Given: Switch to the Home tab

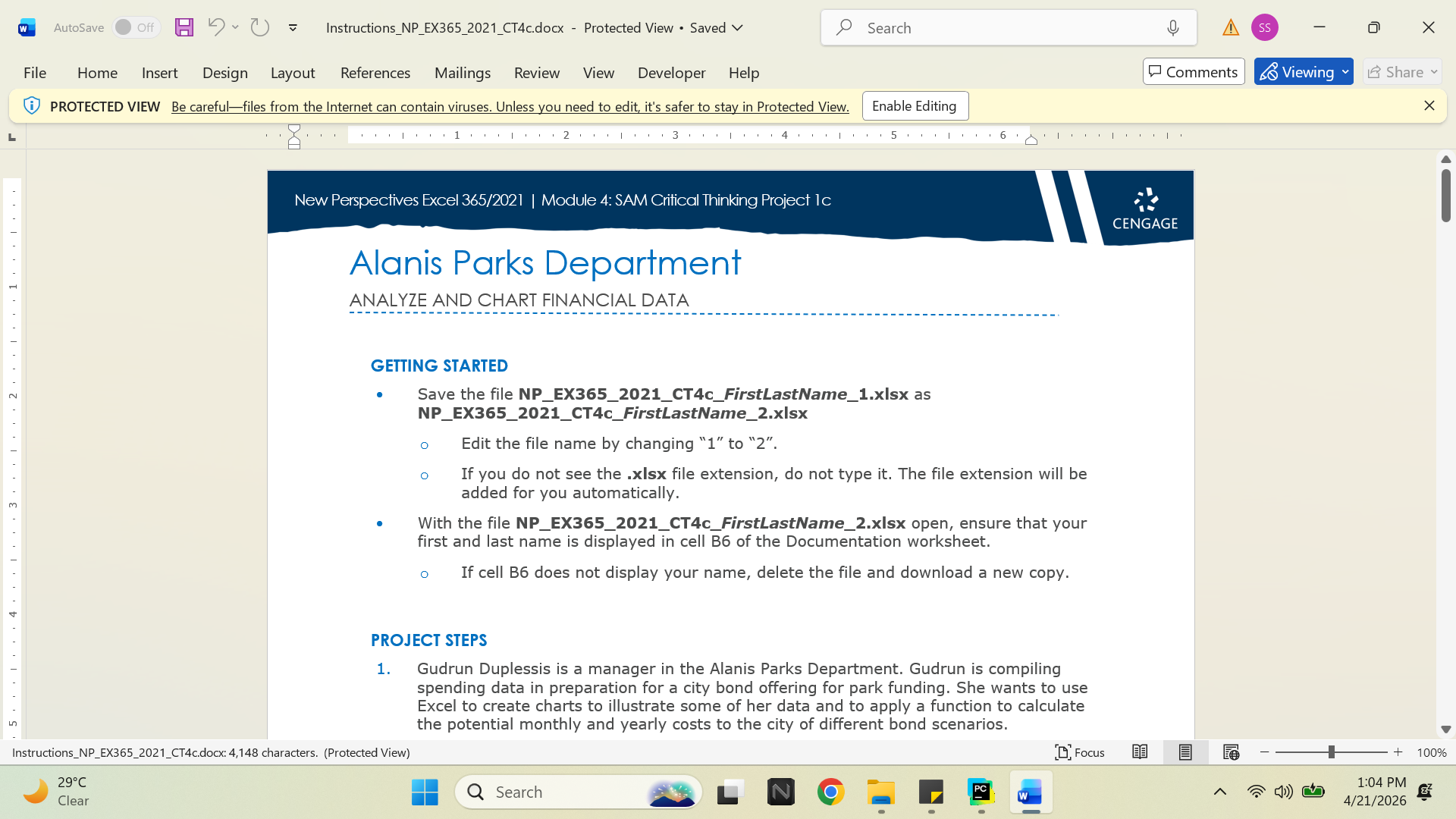Looking at the screenshot, I should tap(97, 72).
